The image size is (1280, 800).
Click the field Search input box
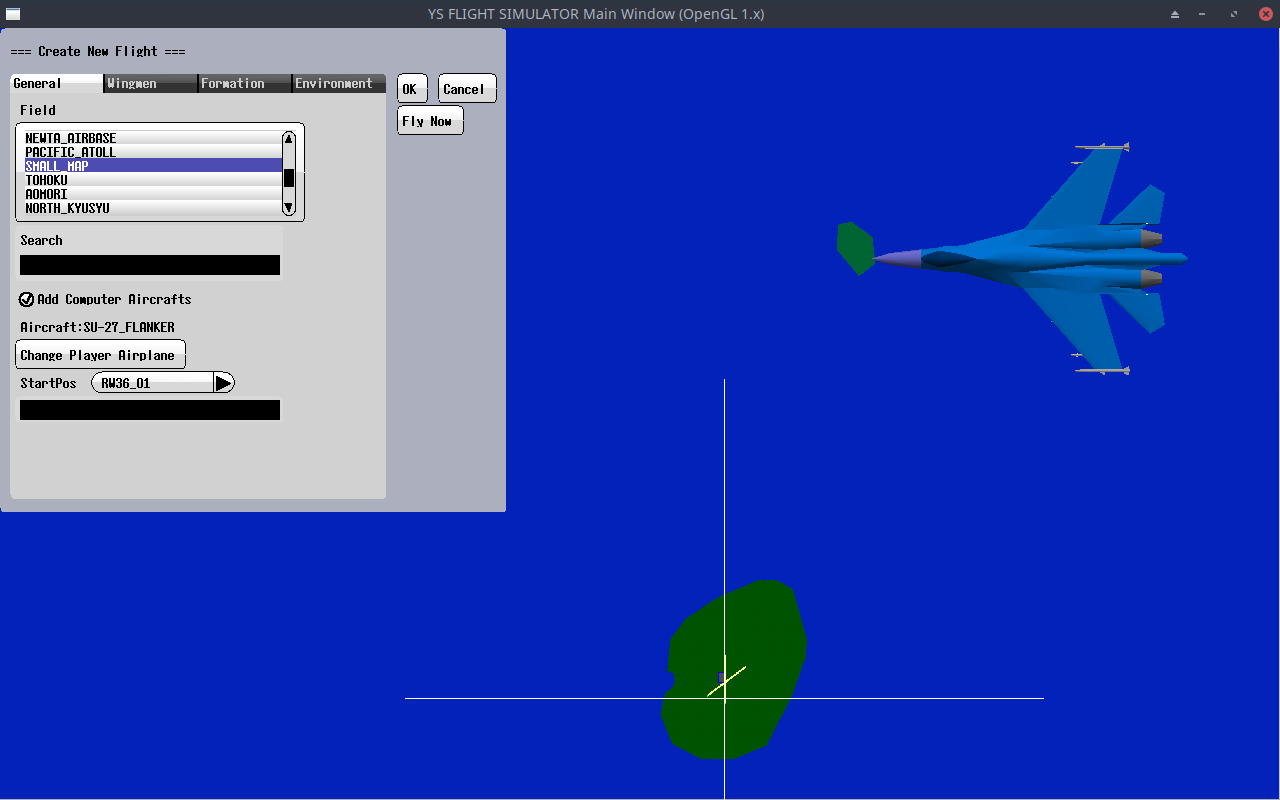coord(150,265)
